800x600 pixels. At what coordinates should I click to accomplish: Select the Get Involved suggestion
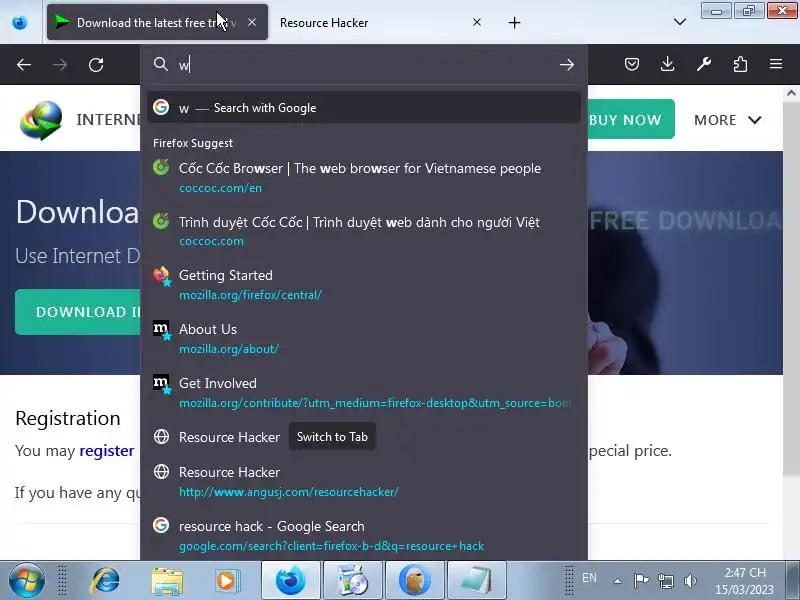click(364, 393)
